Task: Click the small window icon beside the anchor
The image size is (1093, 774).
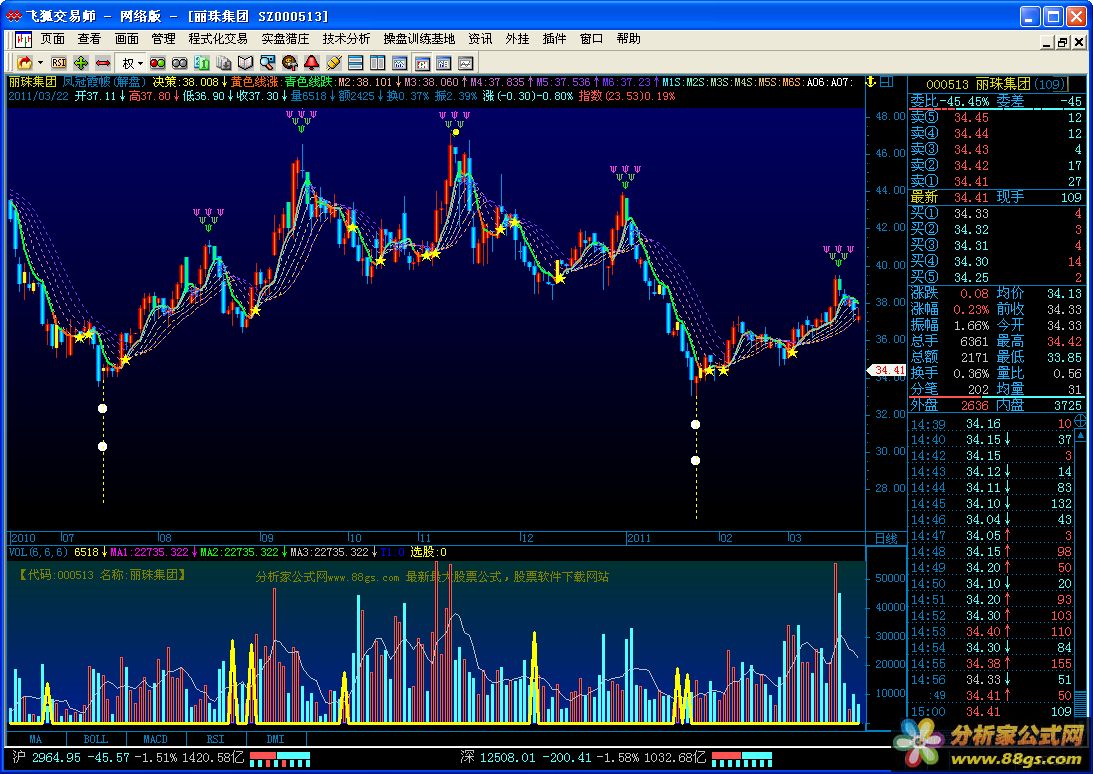Action: pyautogui.click(x=887, y=82)
